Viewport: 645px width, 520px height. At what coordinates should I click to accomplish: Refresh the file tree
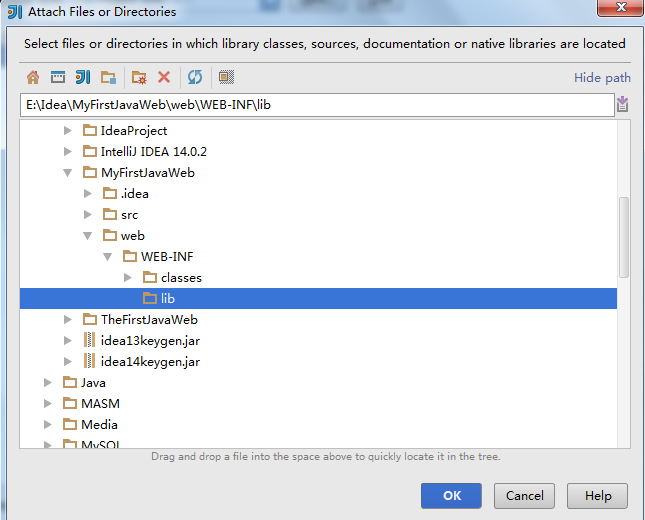[x=195, y=77]
